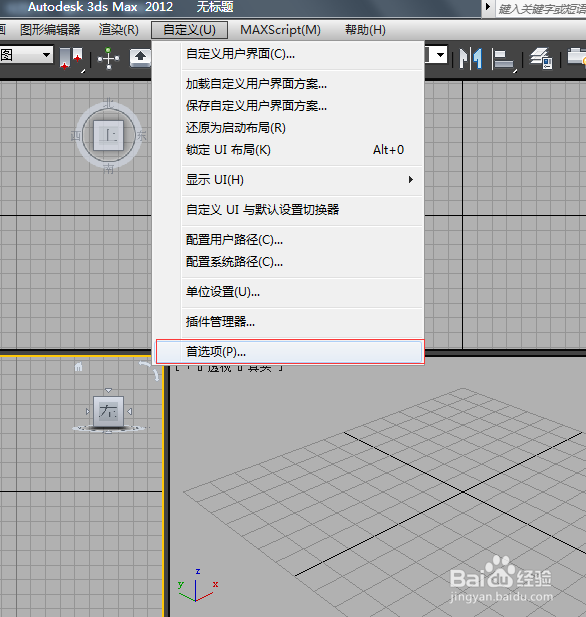Click ViewCube south compass label 南
This screenshot has width=586, height=617.
pos(109,169)
